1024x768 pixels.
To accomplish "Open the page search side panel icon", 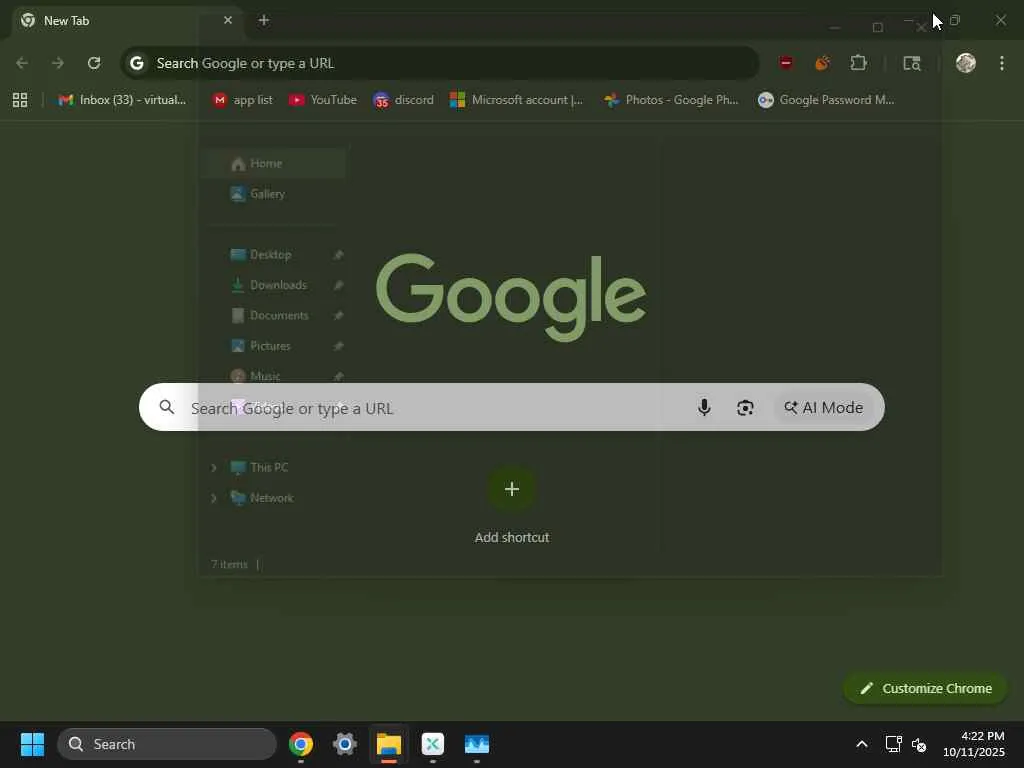I will 912,63.
